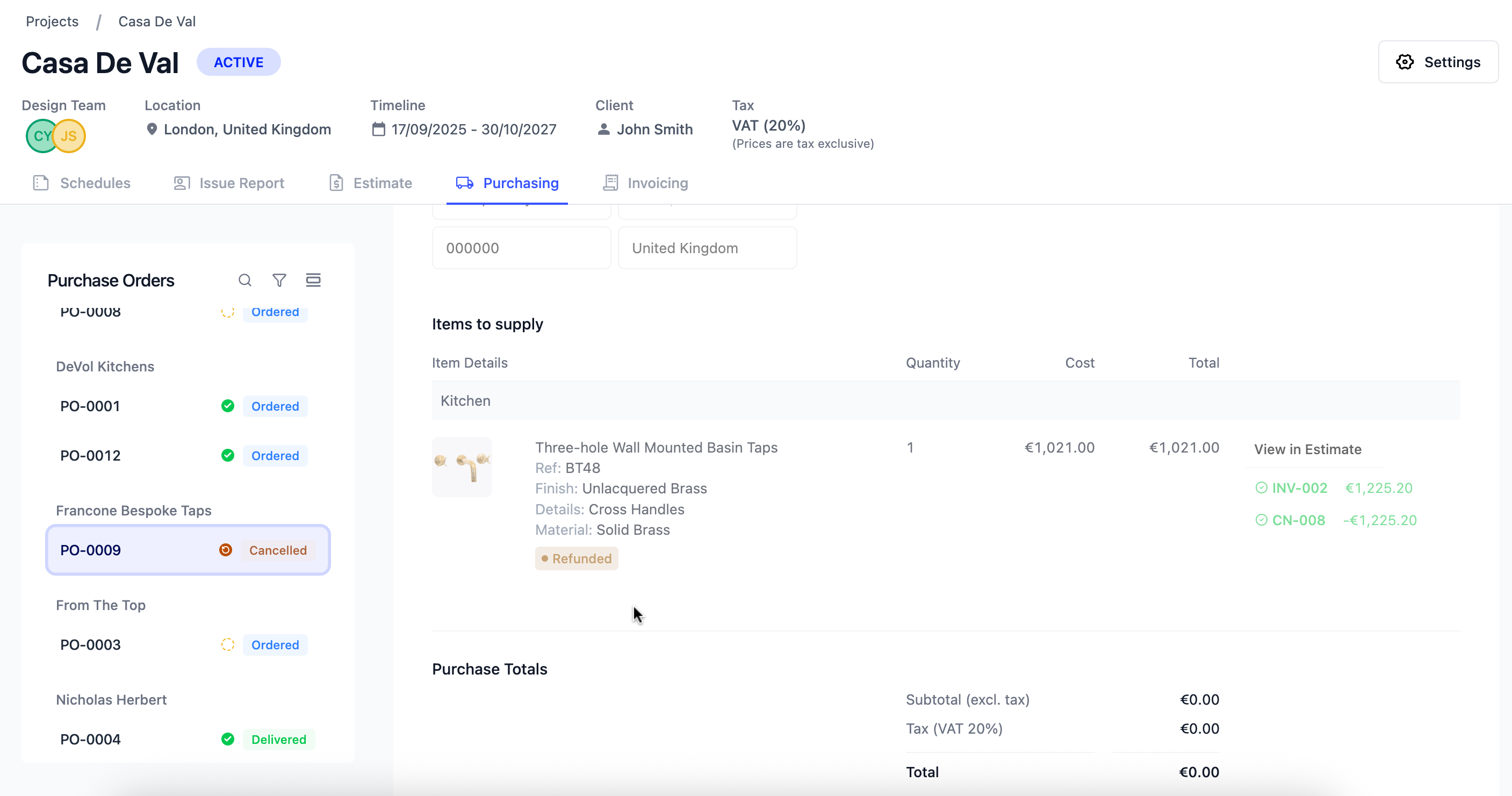This screenshot has height=796, width=1512.
Task: Click the Three-hole Wall Mounted Basin Taps title
Action: pos(656,448)
